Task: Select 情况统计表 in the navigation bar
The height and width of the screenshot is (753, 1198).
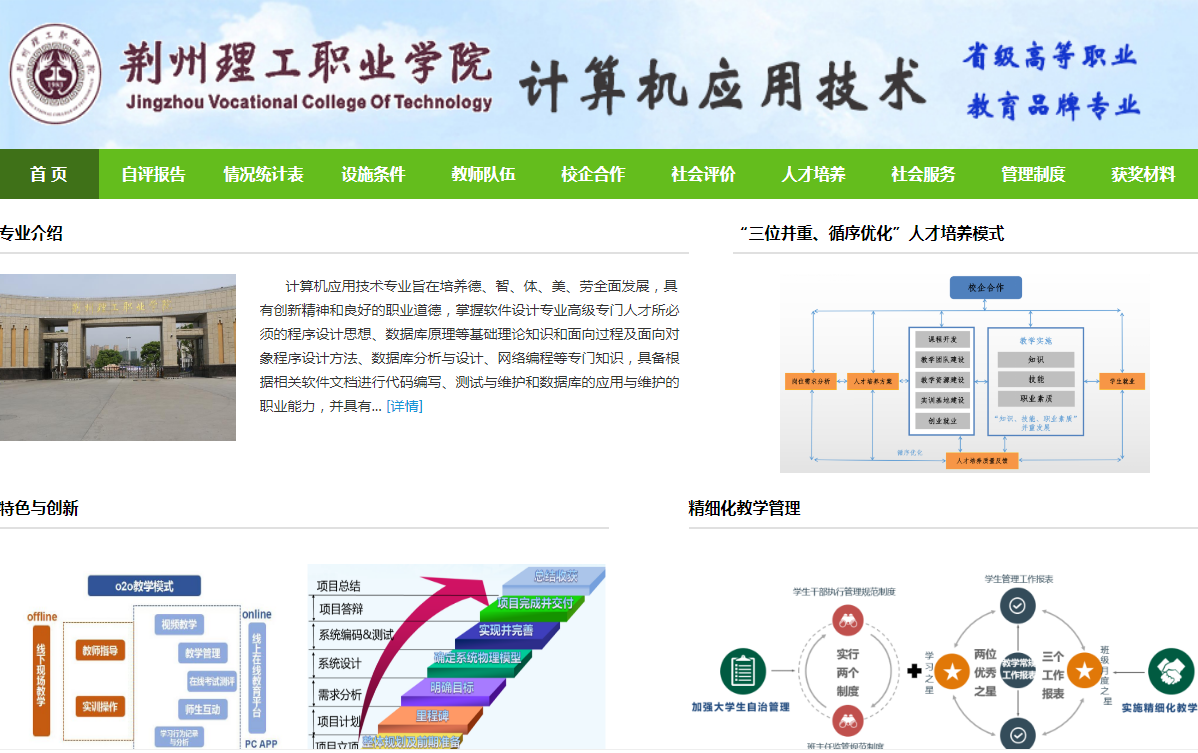Action: (263, 174)
